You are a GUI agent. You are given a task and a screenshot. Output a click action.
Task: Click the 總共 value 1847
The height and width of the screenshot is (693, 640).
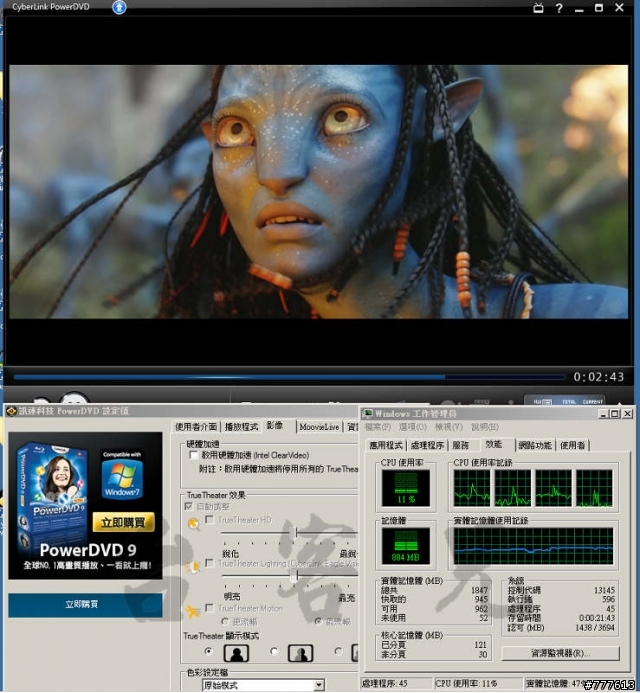pos(479,590)
